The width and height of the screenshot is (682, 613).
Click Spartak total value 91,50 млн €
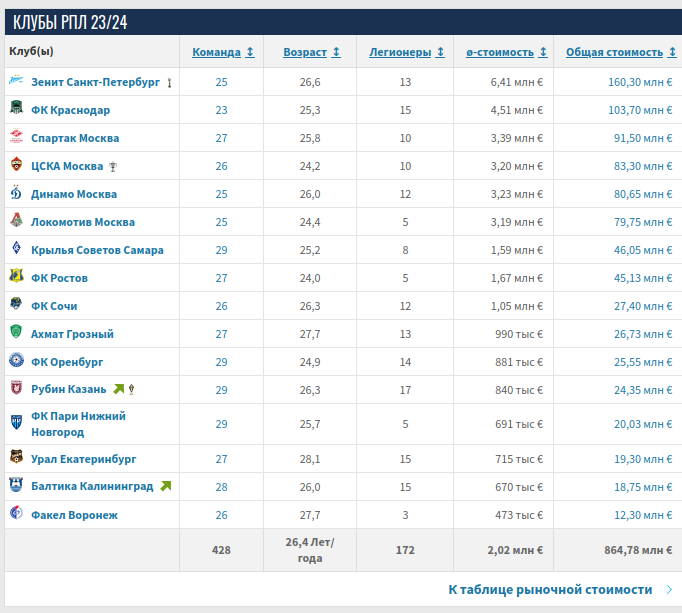(643, 138)
